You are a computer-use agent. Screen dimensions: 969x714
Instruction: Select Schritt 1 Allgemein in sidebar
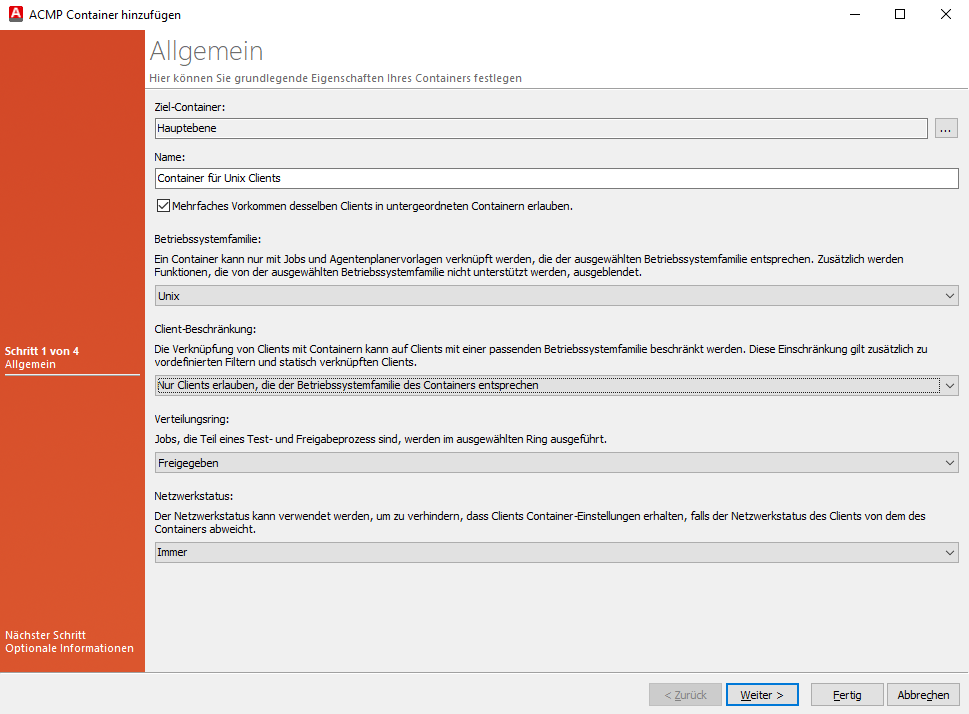click(40, 358)
